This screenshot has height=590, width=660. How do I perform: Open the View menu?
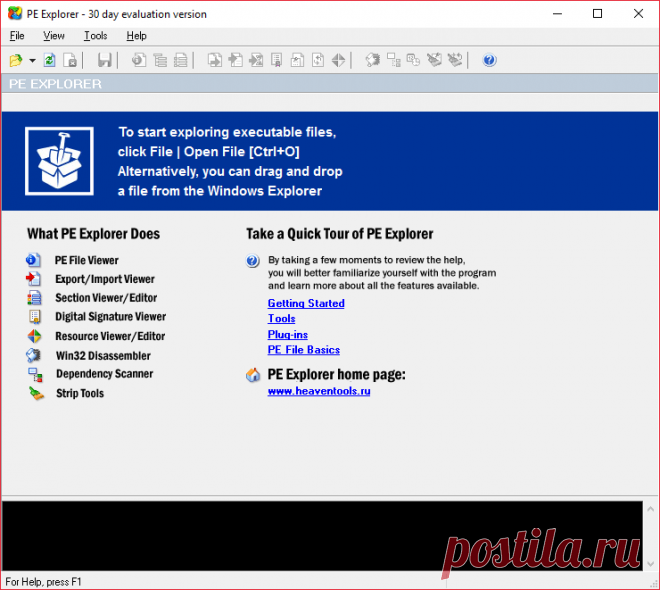tap(54, 36)
